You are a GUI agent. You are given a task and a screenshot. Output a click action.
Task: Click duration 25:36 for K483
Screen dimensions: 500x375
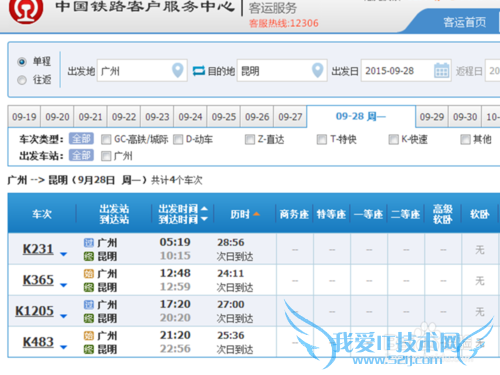click(x=231, y=335)
